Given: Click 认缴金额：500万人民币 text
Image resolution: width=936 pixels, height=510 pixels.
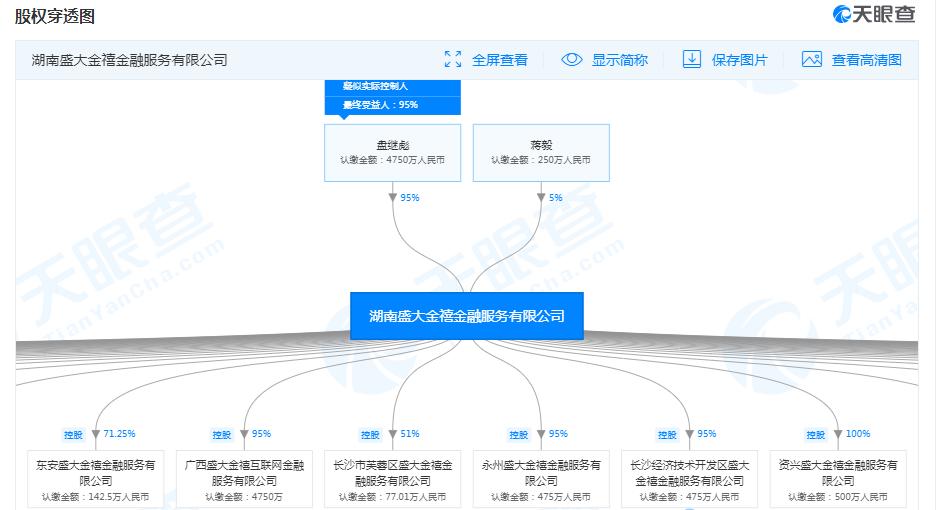Looking at the screenshot, I should coord(838,497).
